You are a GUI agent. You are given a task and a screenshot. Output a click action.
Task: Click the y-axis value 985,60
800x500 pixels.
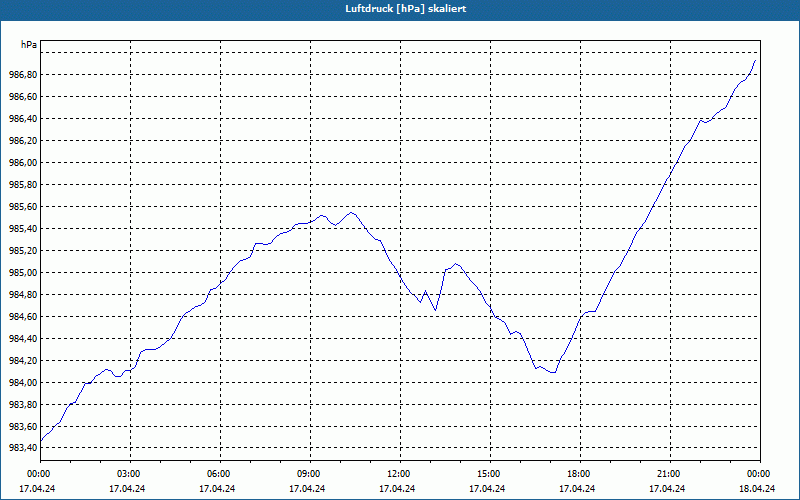[x=23, y=207]
